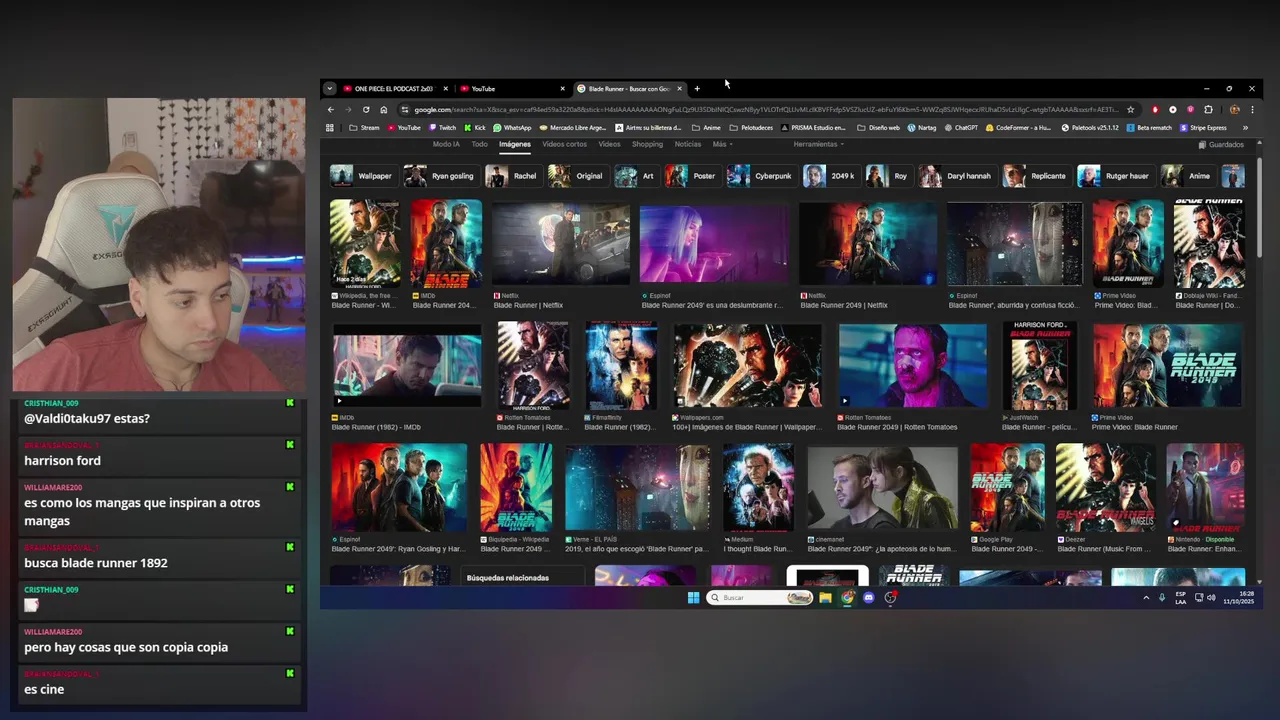Bookmark this page with the star icon

(x=1131, y=110)
